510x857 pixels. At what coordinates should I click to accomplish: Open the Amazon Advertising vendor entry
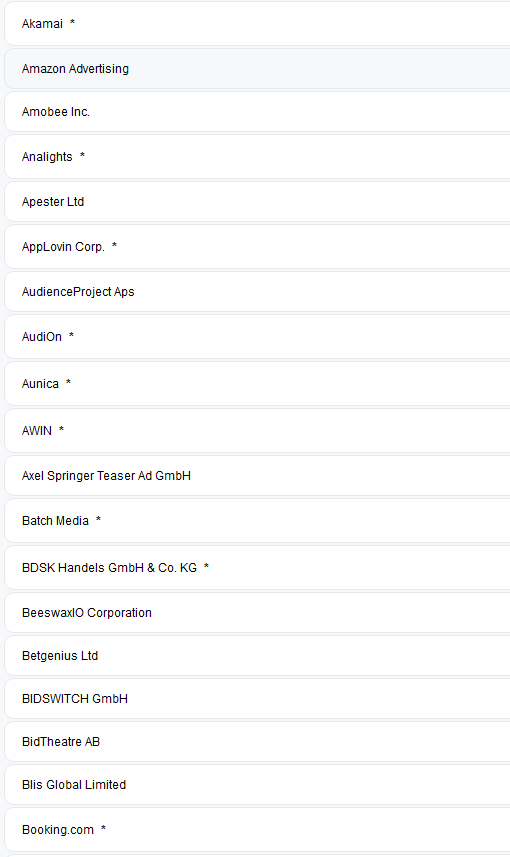pos(257,69)
